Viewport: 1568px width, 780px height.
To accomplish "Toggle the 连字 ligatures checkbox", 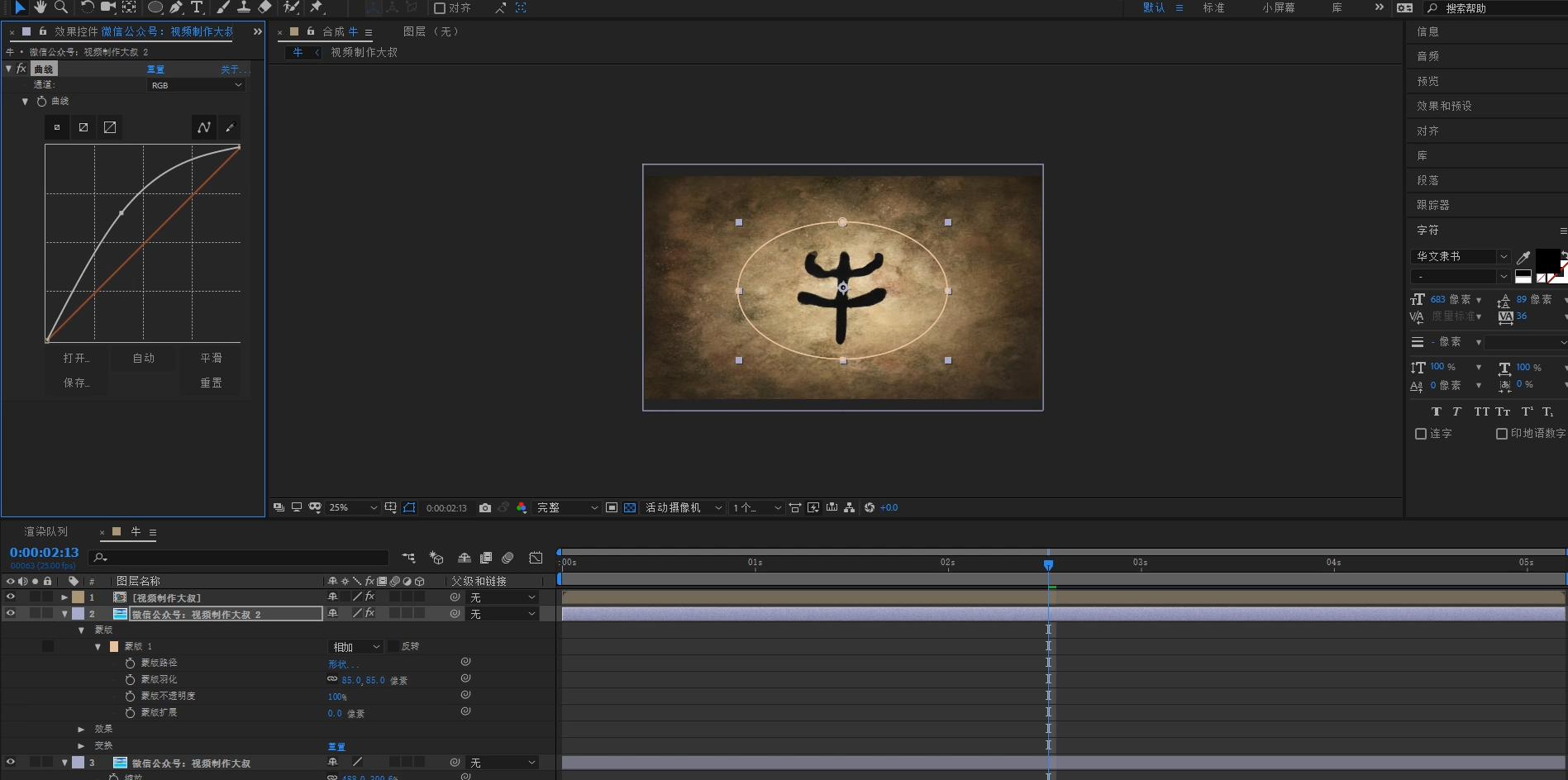I will point(1421,434).
